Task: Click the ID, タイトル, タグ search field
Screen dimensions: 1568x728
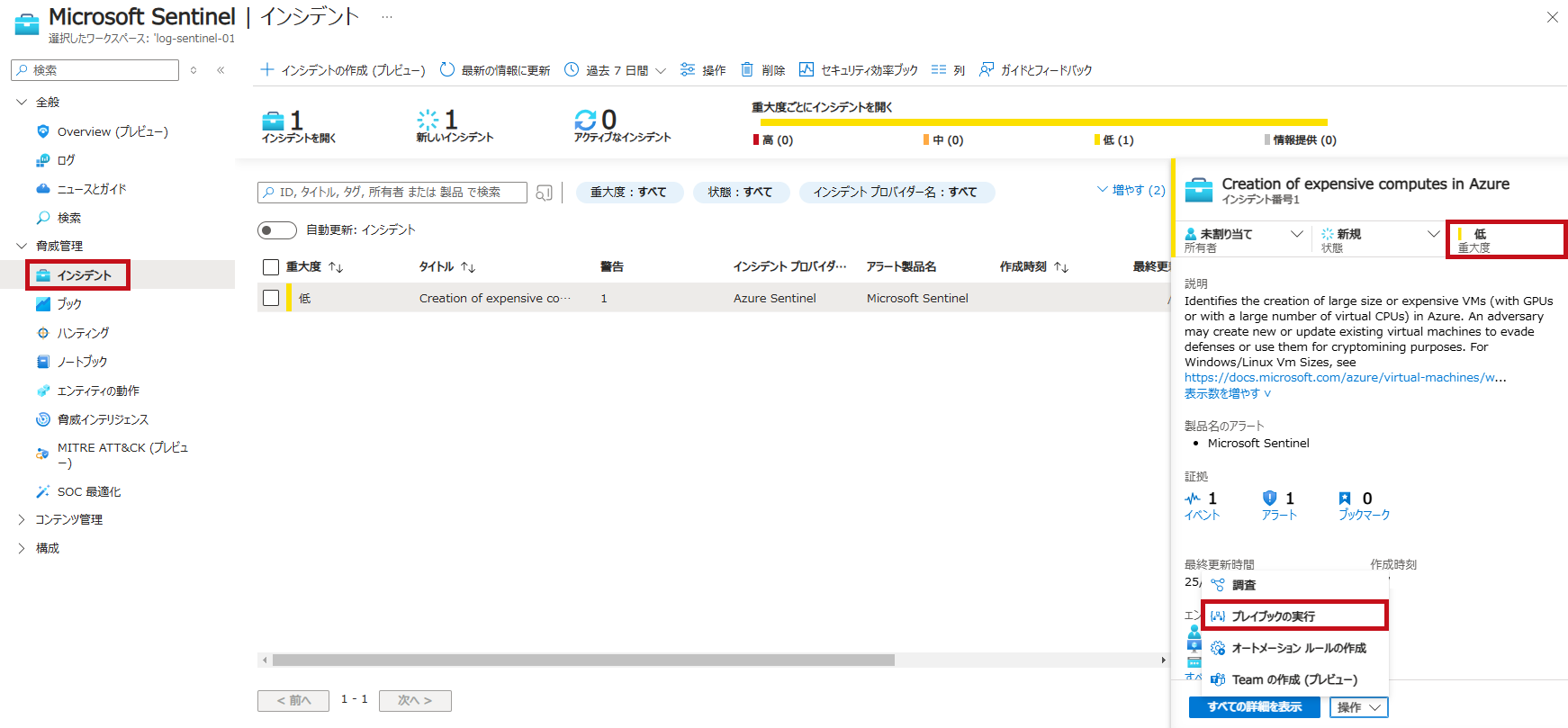Action: pyautogui.click(x=392, y=193)
